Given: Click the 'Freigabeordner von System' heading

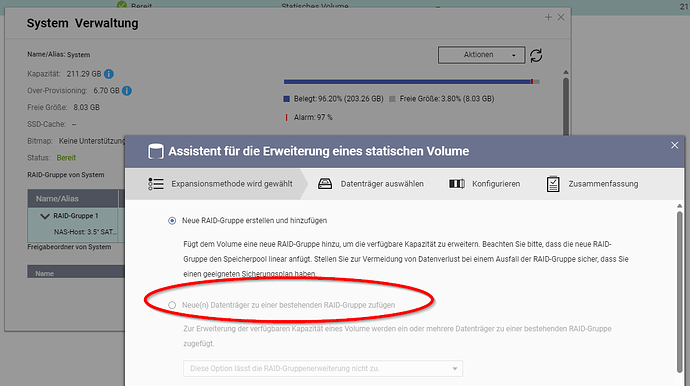Looking at the screenshot, I should tap(69, 247).
